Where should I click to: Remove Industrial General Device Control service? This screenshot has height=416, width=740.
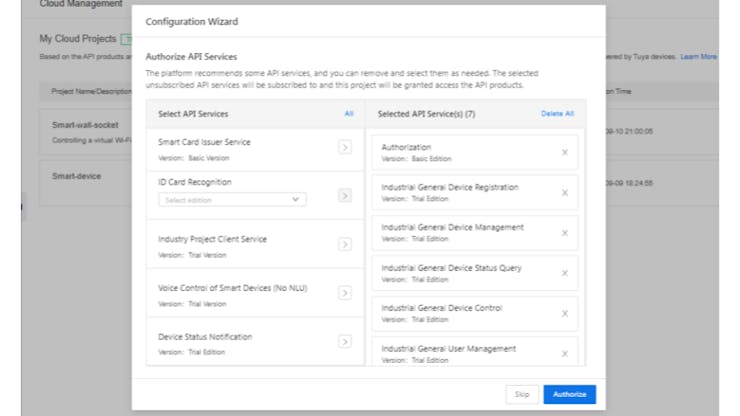[x=564, y=313]
